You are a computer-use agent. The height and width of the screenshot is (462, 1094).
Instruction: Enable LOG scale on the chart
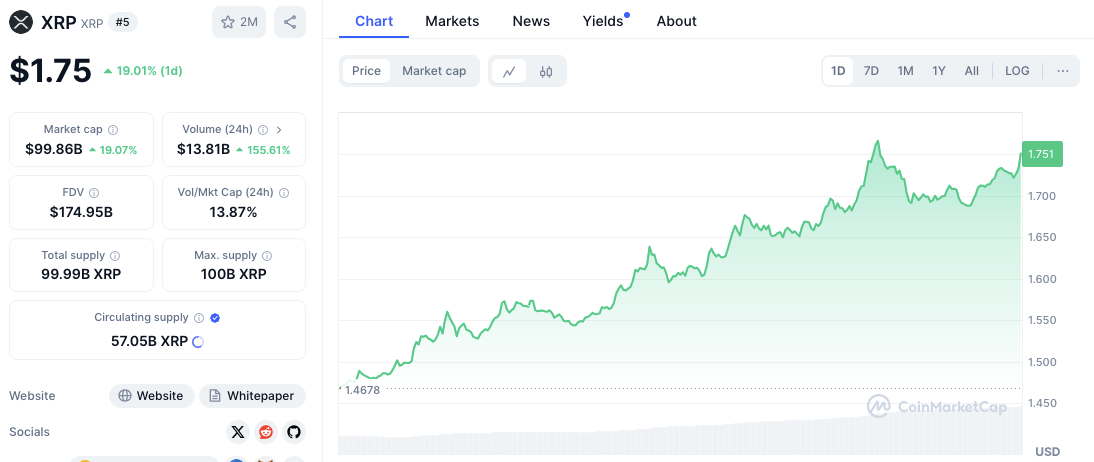1017,71
